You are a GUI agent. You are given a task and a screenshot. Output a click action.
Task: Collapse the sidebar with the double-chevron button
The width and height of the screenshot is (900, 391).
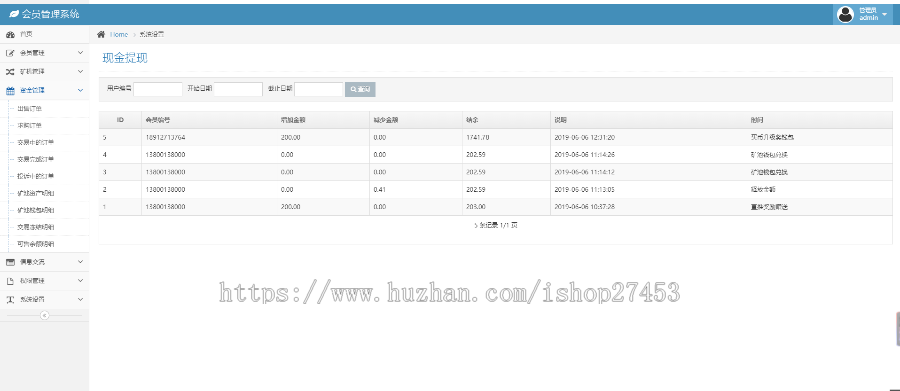45,315
